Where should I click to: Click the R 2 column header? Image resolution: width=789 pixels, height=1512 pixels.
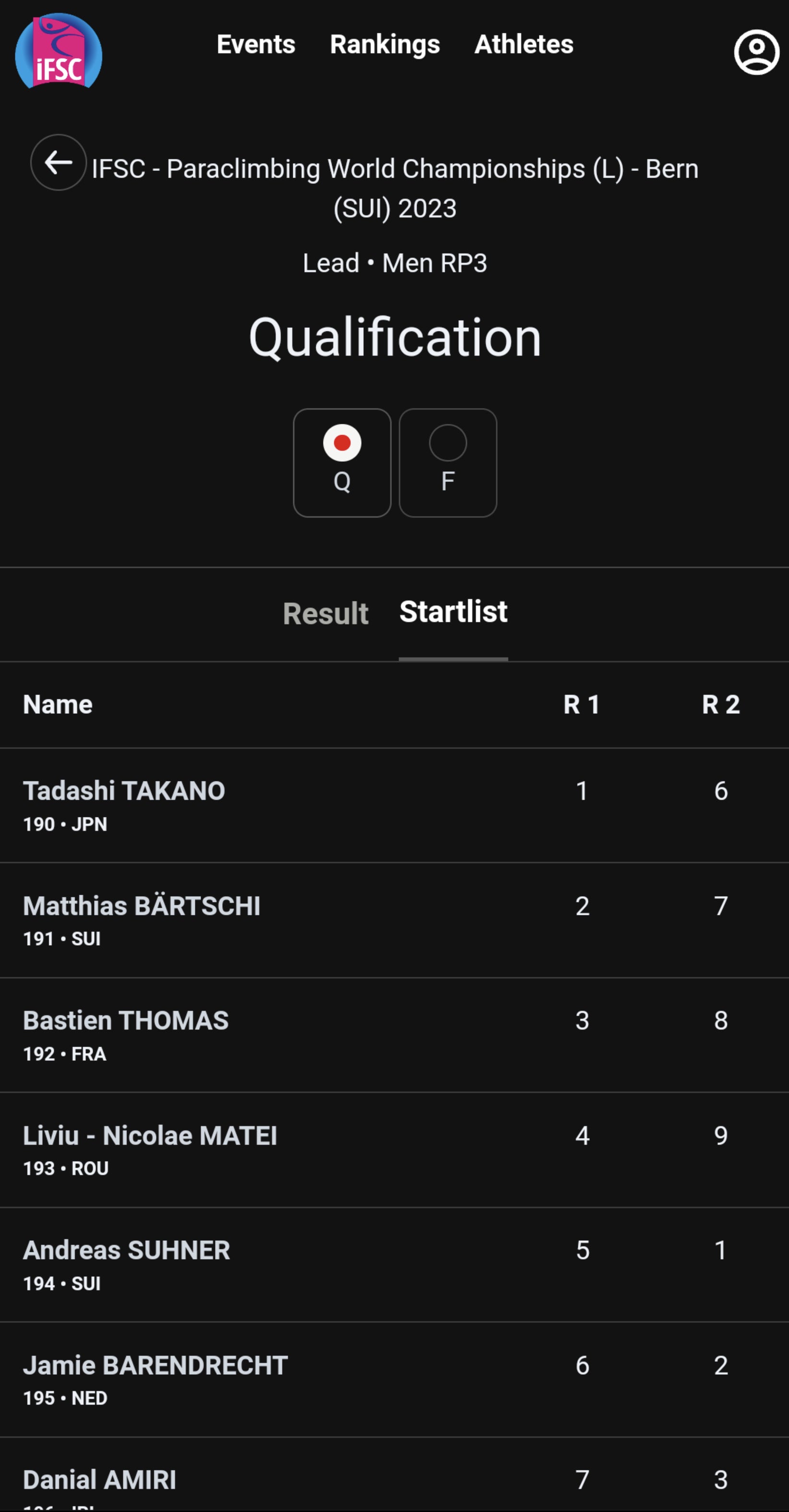coord(720,704)
